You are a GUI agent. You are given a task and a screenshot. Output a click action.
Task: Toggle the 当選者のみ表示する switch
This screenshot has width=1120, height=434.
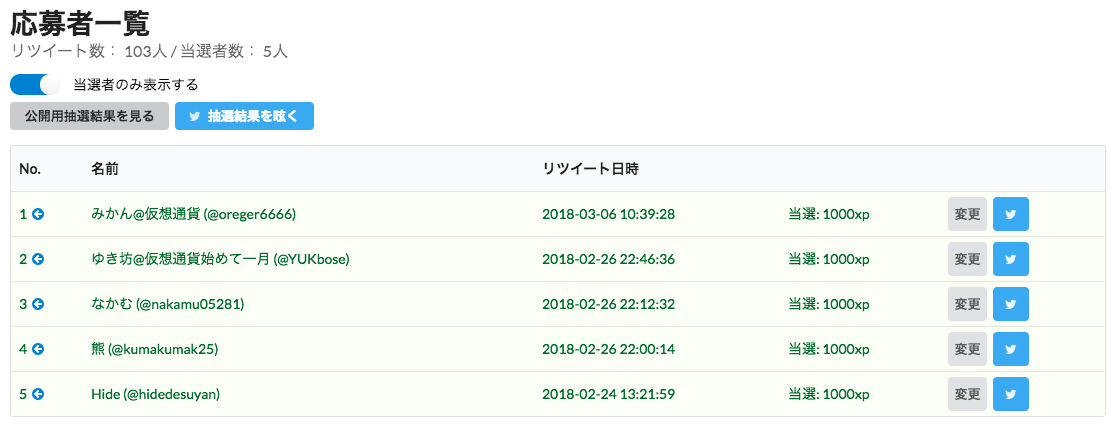pos(36,84)
